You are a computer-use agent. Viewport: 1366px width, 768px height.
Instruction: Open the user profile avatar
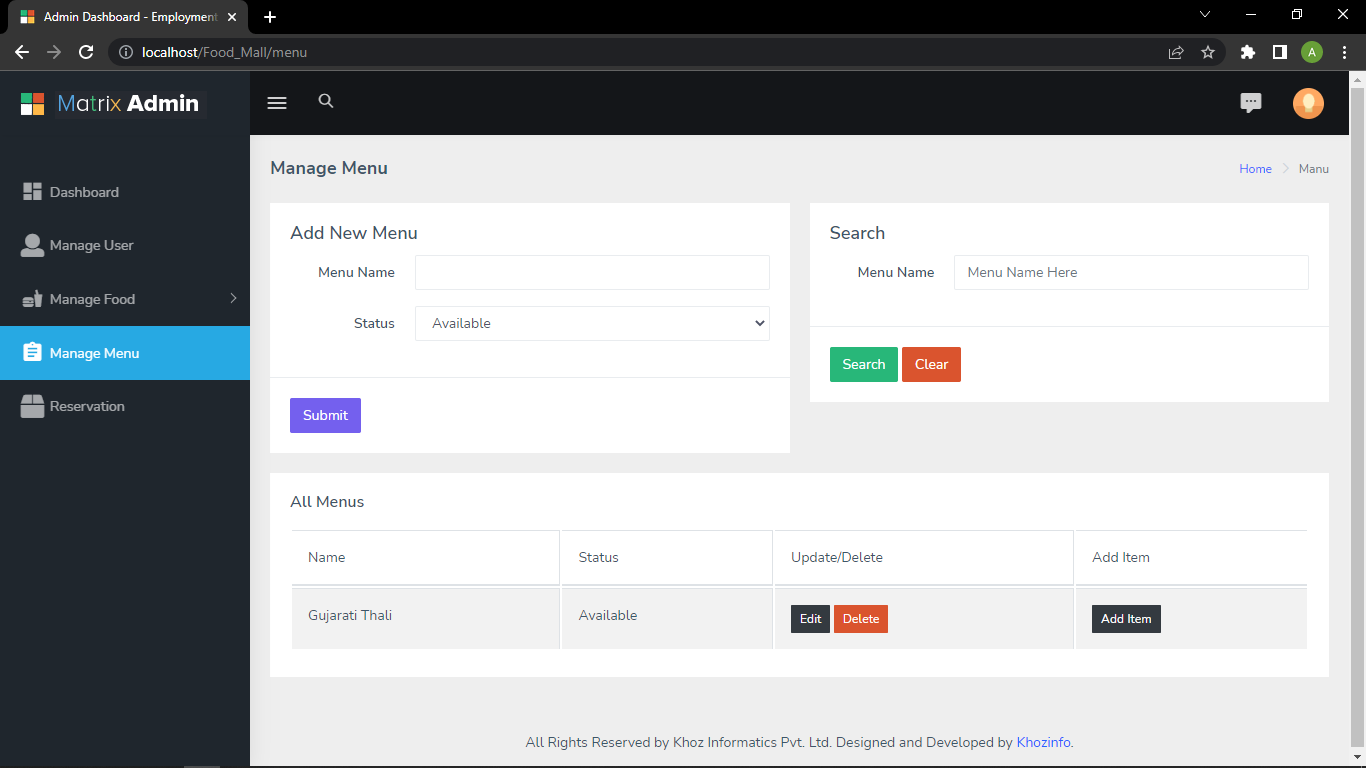[1308, 103]
